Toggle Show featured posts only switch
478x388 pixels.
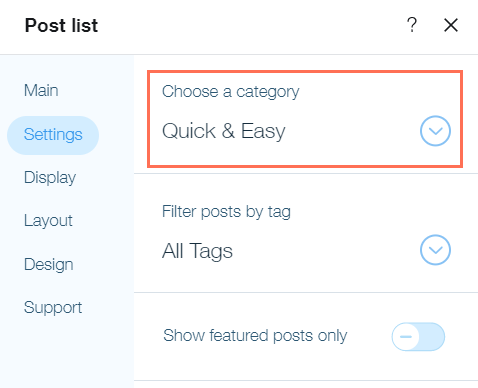point(418,336)
